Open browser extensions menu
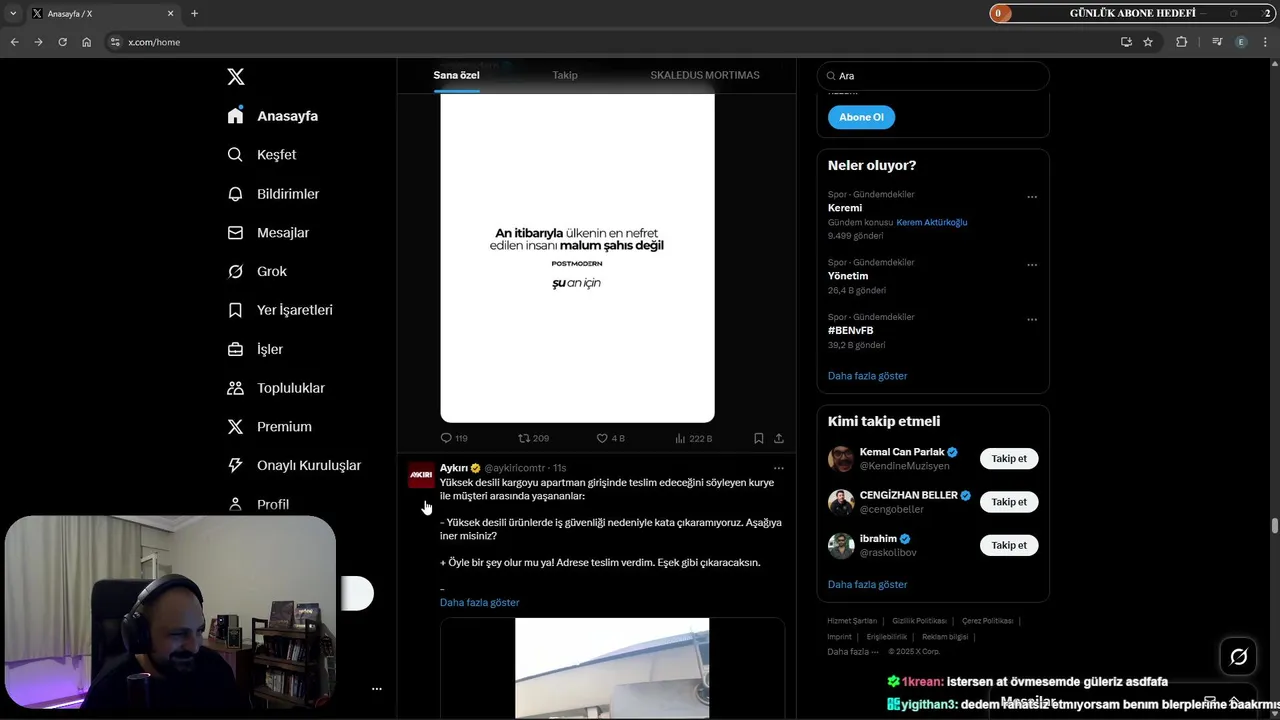This screenshot has height=720, width=1280. (x=1182, y=42)
